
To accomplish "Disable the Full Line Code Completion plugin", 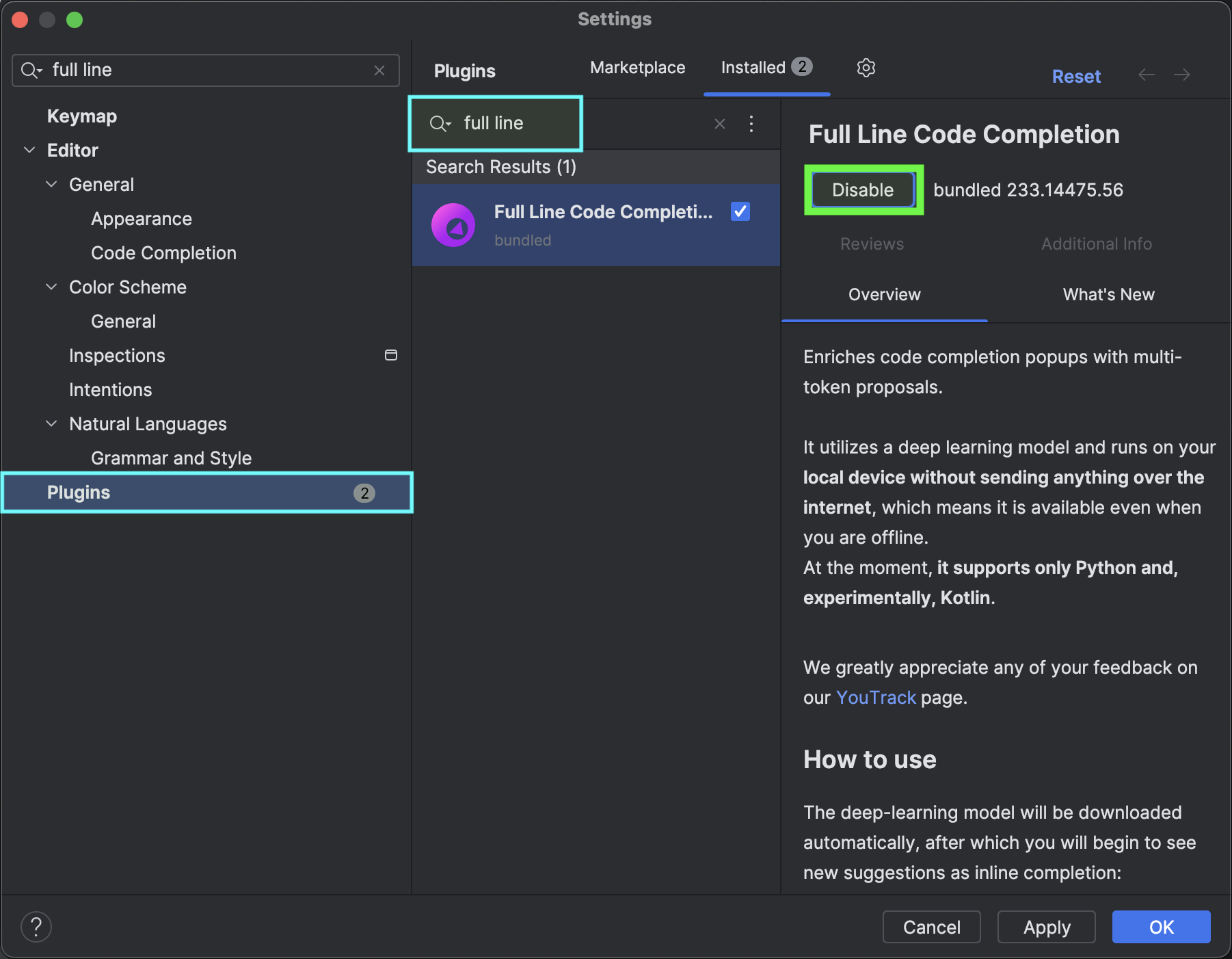I will (x=863, y=189).
